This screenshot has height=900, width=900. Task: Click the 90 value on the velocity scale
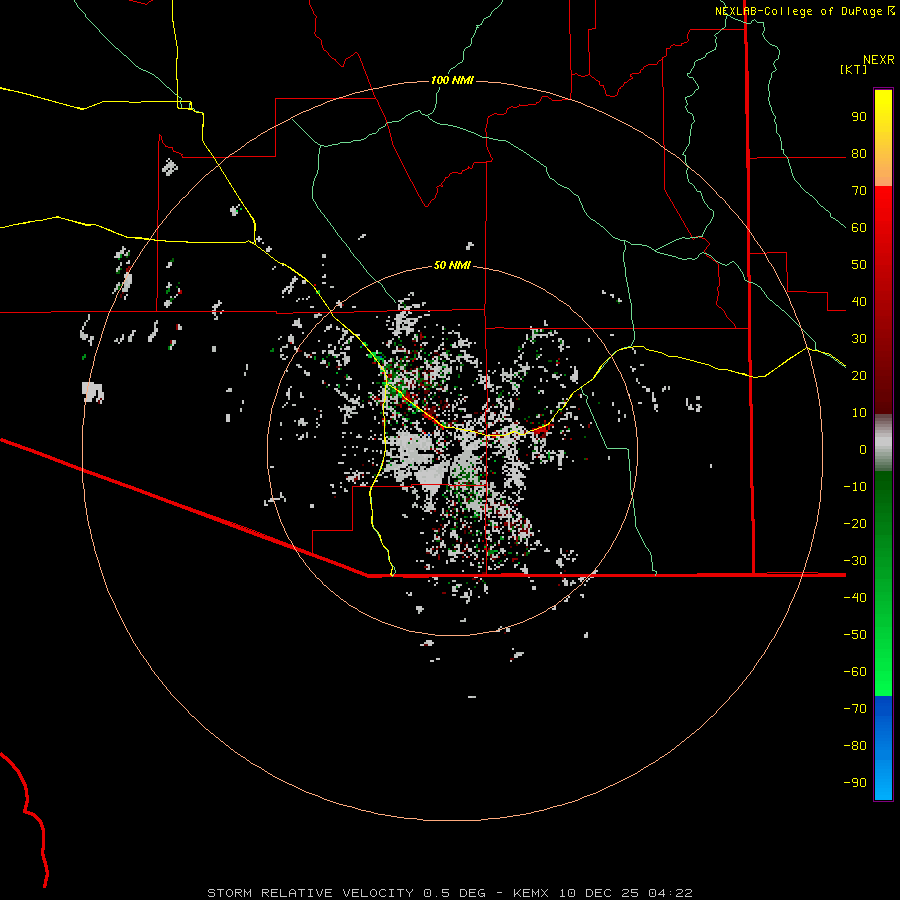859,117
